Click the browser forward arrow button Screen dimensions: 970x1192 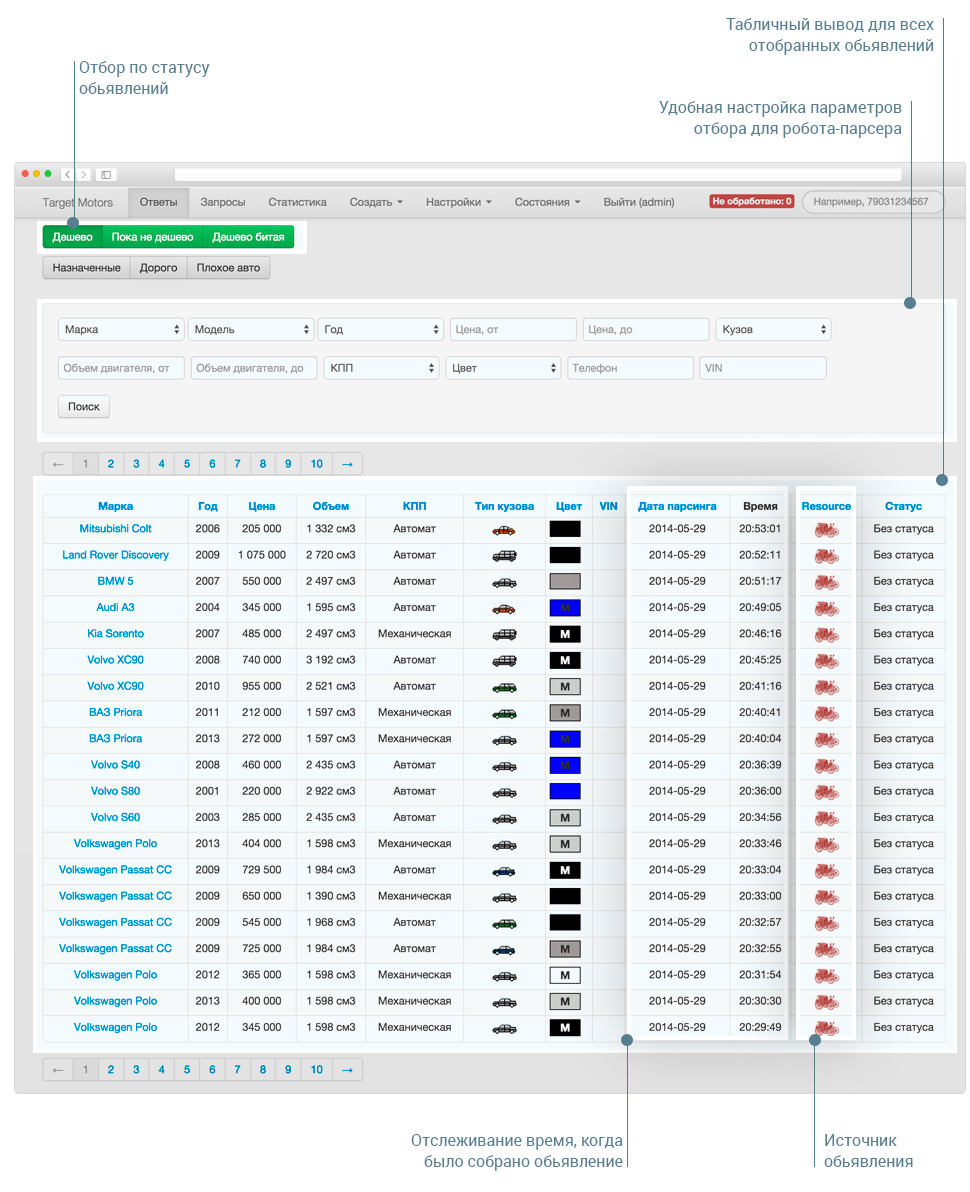[x=84, y=174]
